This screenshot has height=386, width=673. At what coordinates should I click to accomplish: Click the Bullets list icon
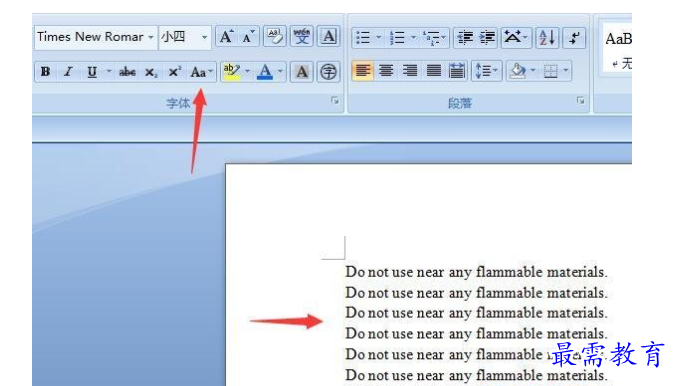click(x=363, y=37)
